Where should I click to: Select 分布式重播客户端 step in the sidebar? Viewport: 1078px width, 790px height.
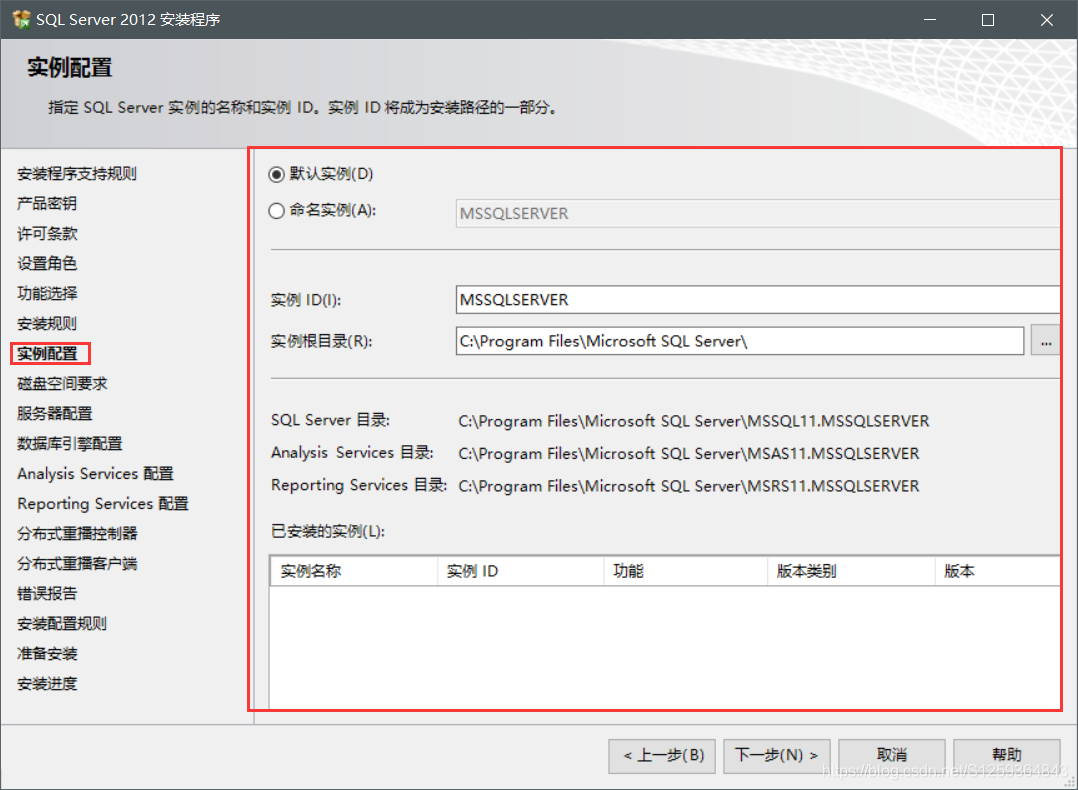click(x=77, y=564)
